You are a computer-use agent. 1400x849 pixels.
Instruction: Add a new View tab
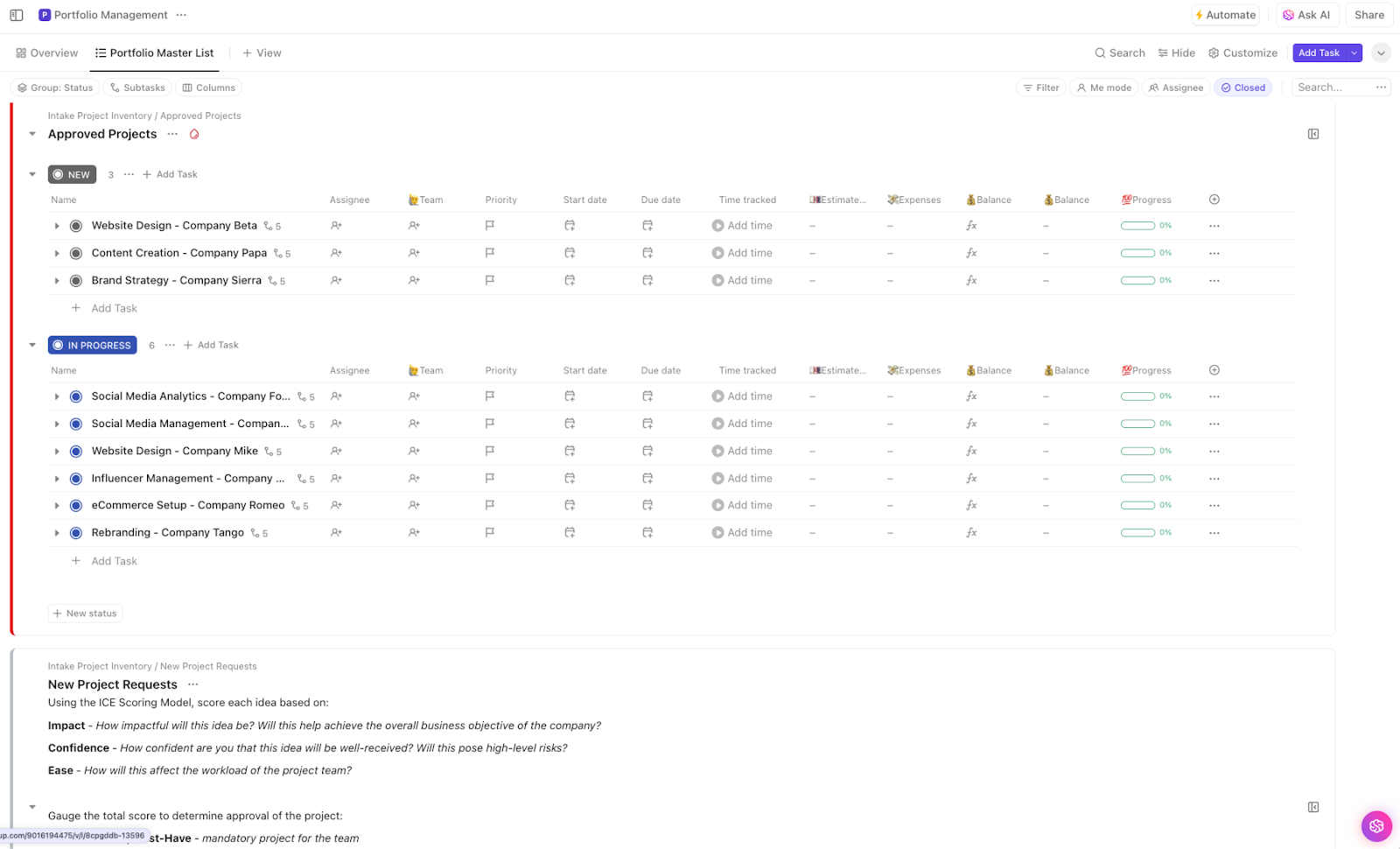[x=262, y=53]
